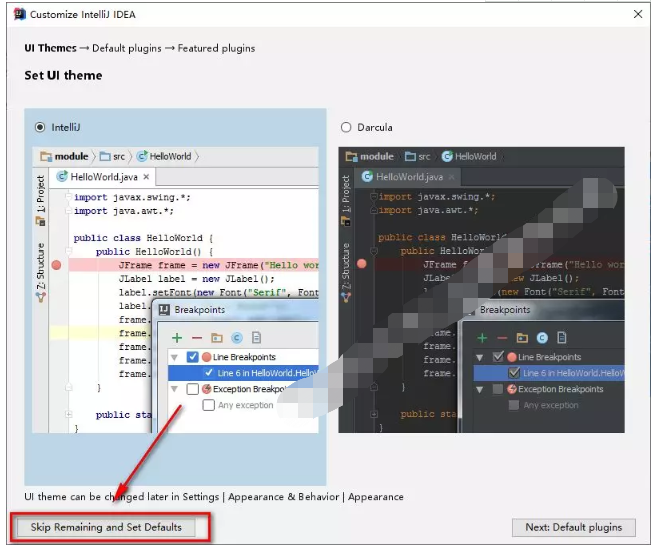
Task: Click the blue C class icon in Darcula Breakpoints toolbar
Action: [542, 338]
